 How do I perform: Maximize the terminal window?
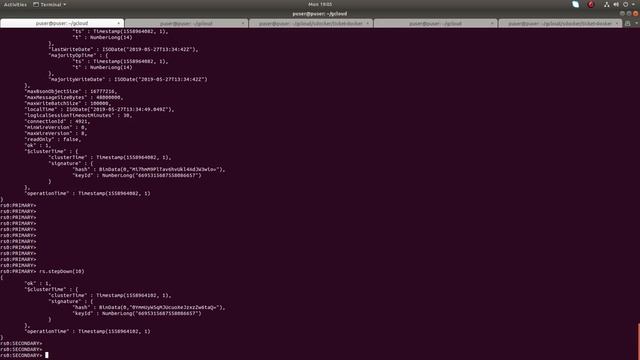coord(629,13)
